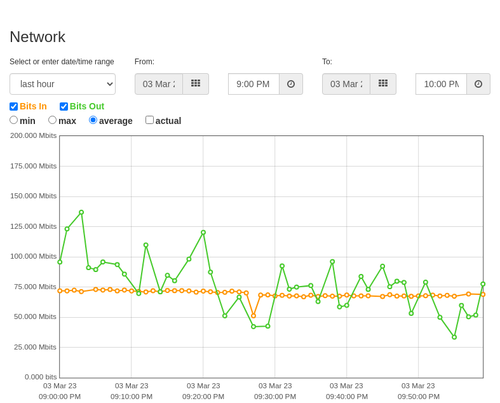Click the '0.000 bits' y-axis label
This screenshot has width=500, height=403.
pos(41,377)
